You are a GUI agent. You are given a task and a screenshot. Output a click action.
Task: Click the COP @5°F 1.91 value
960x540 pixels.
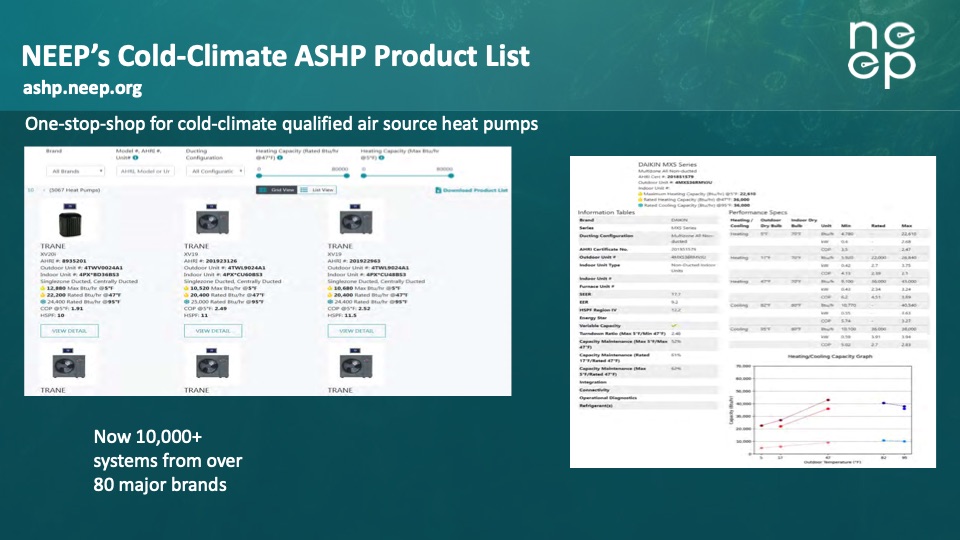(77, 309)
